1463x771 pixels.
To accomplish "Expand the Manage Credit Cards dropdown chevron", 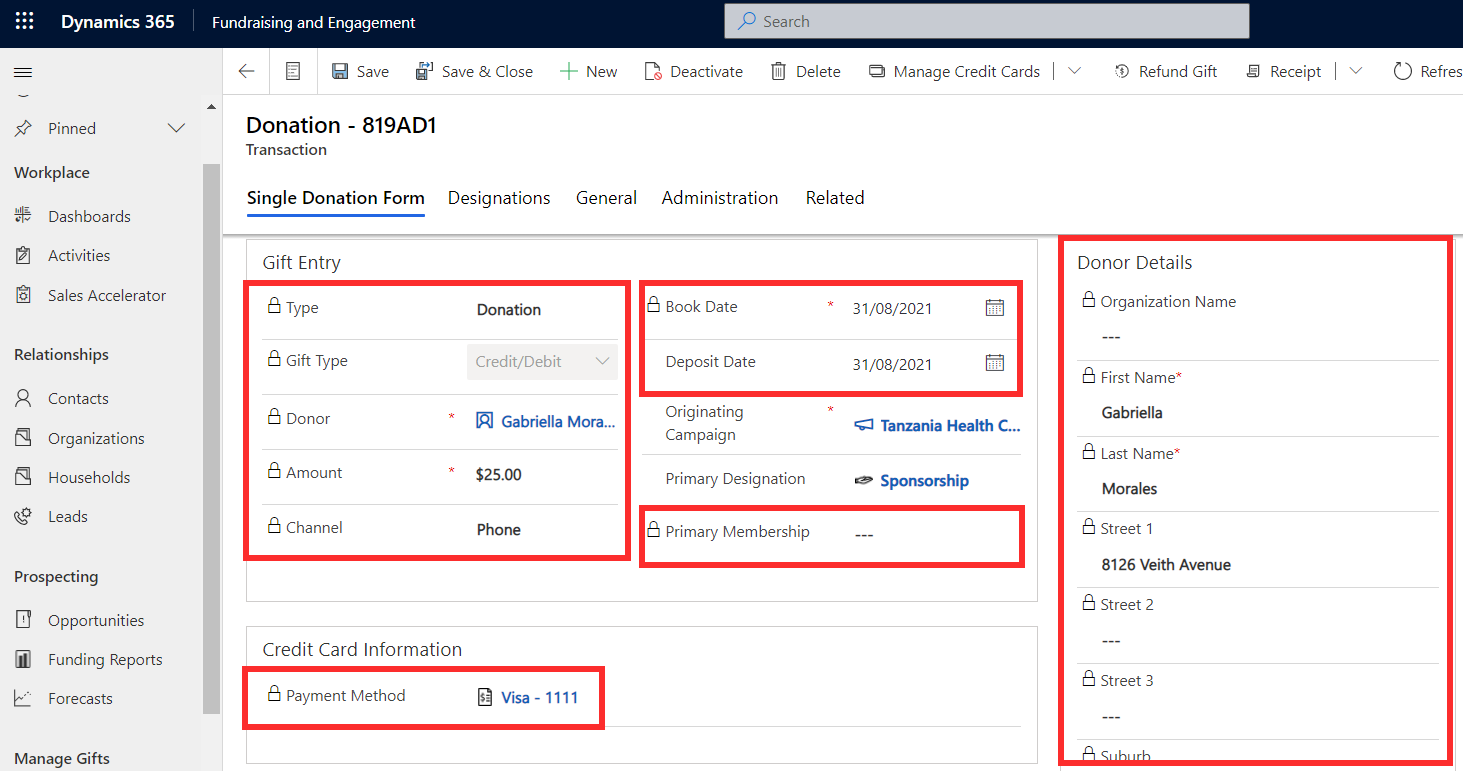I will tap(1075, 72).
